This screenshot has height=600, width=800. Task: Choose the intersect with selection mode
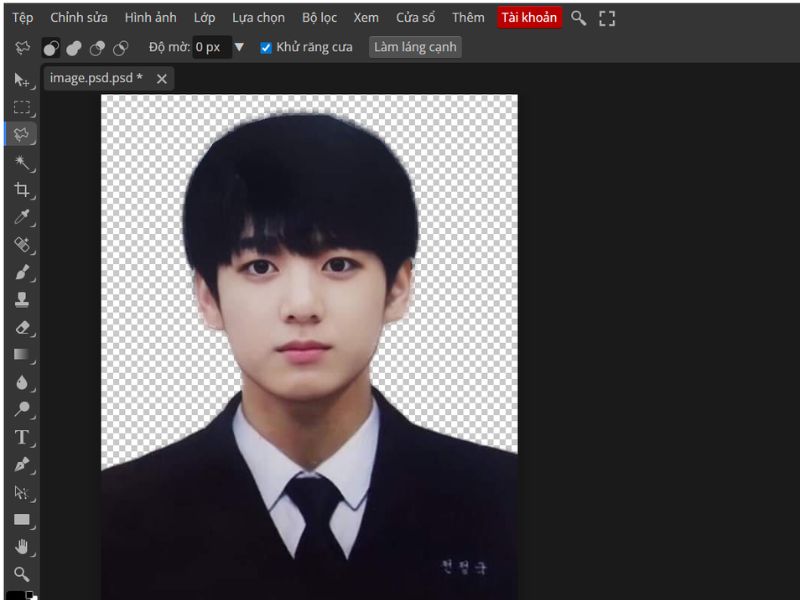(x=120, y=48)
